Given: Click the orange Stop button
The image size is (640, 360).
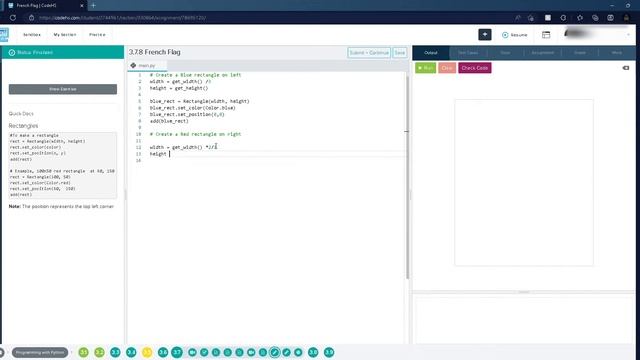Looking at the screenshot, I should coord(447,68).
